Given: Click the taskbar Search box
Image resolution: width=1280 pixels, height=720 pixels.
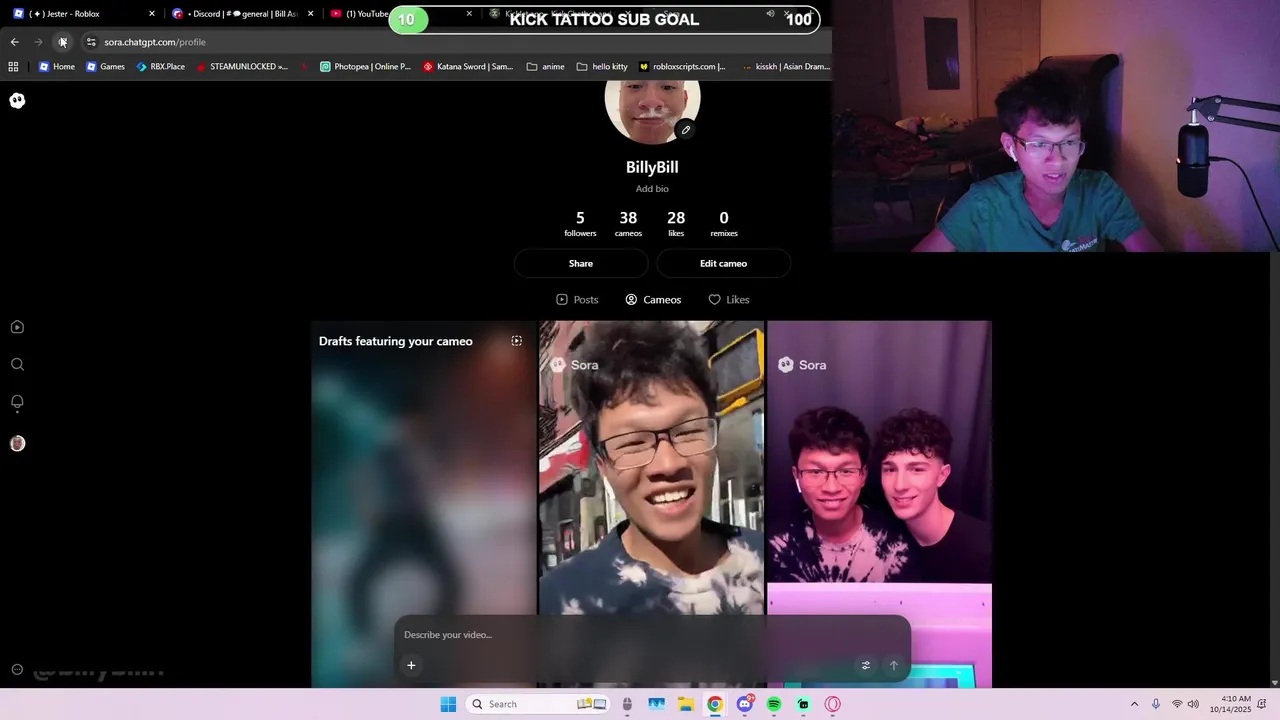Looking at the screenshot, I should (x=537, y=704).
